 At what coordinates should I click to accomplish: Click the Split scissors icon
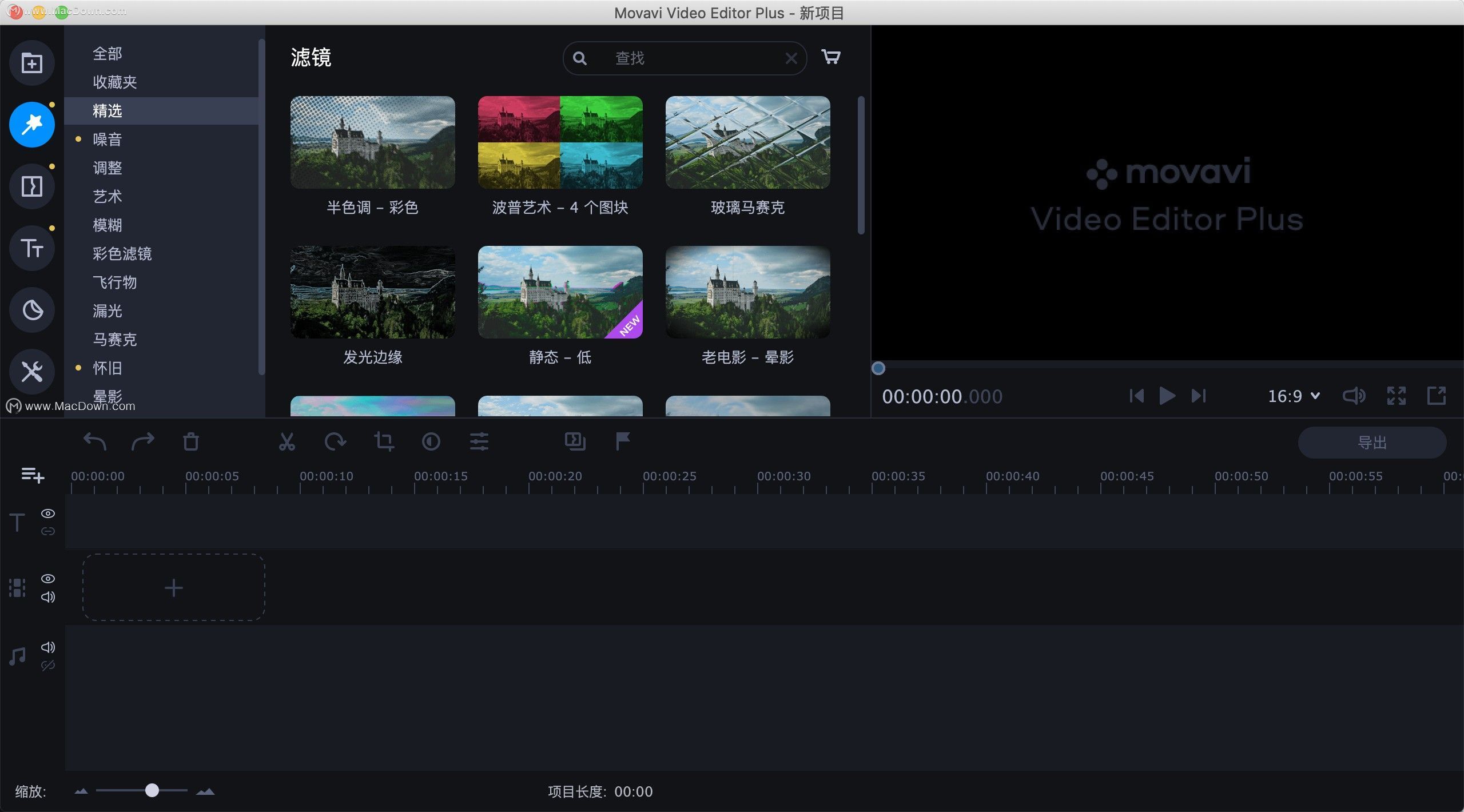click(287, 441)
